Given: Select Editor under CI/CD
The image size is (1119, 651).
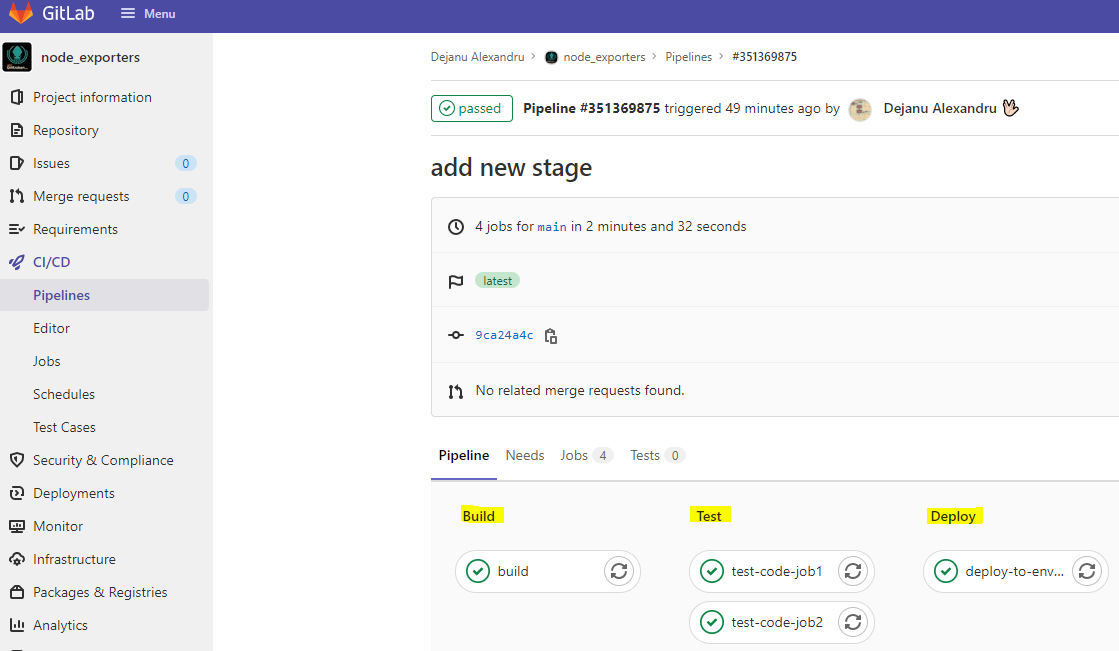Looking at the screenshot, I should click(x=51, y=328).
